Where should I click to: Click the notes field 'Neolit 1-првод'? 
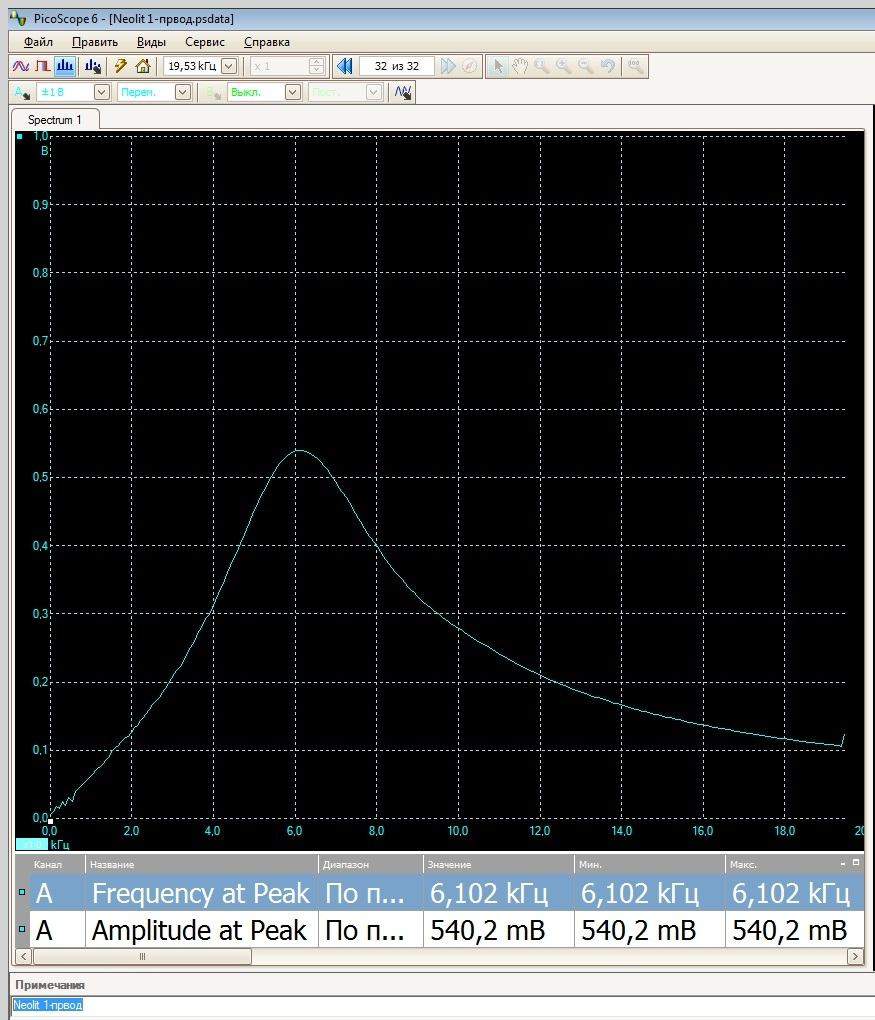[x=48, y=1004]
